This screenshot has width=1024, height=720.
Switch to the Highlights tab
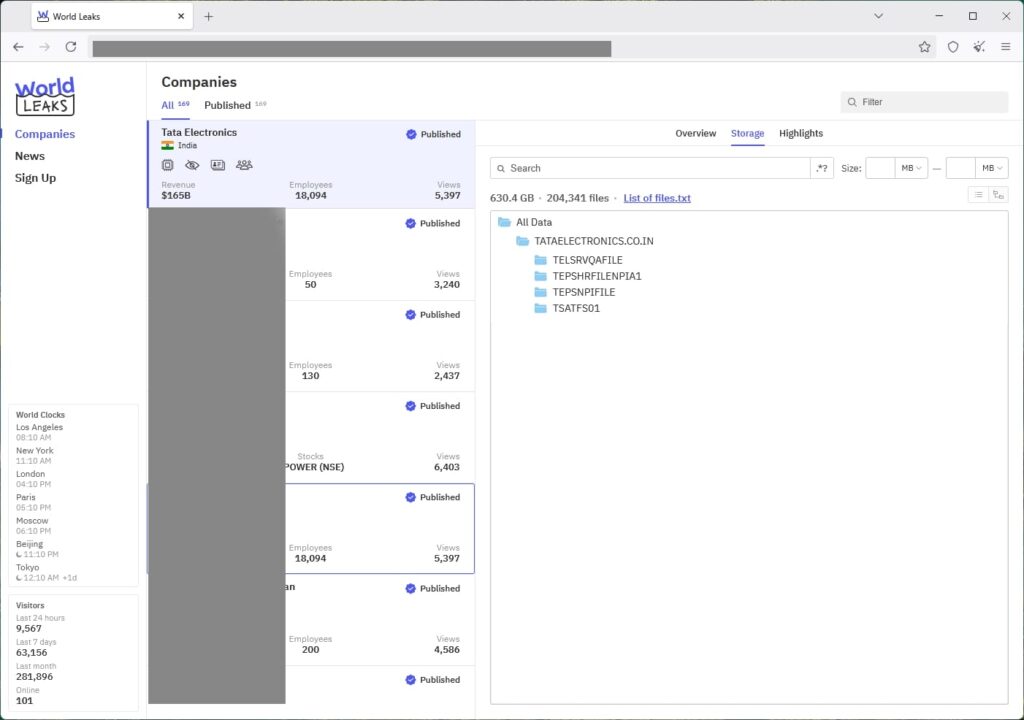801,133
